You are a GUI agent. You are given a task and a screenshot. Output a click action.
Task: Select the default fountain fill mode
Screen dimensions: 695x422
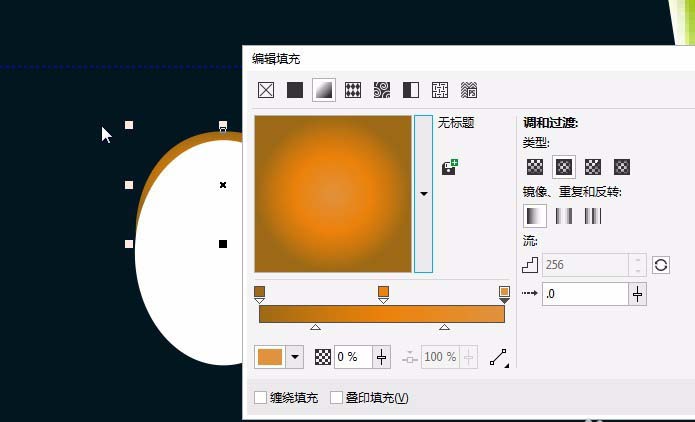(x=535, y=216)
